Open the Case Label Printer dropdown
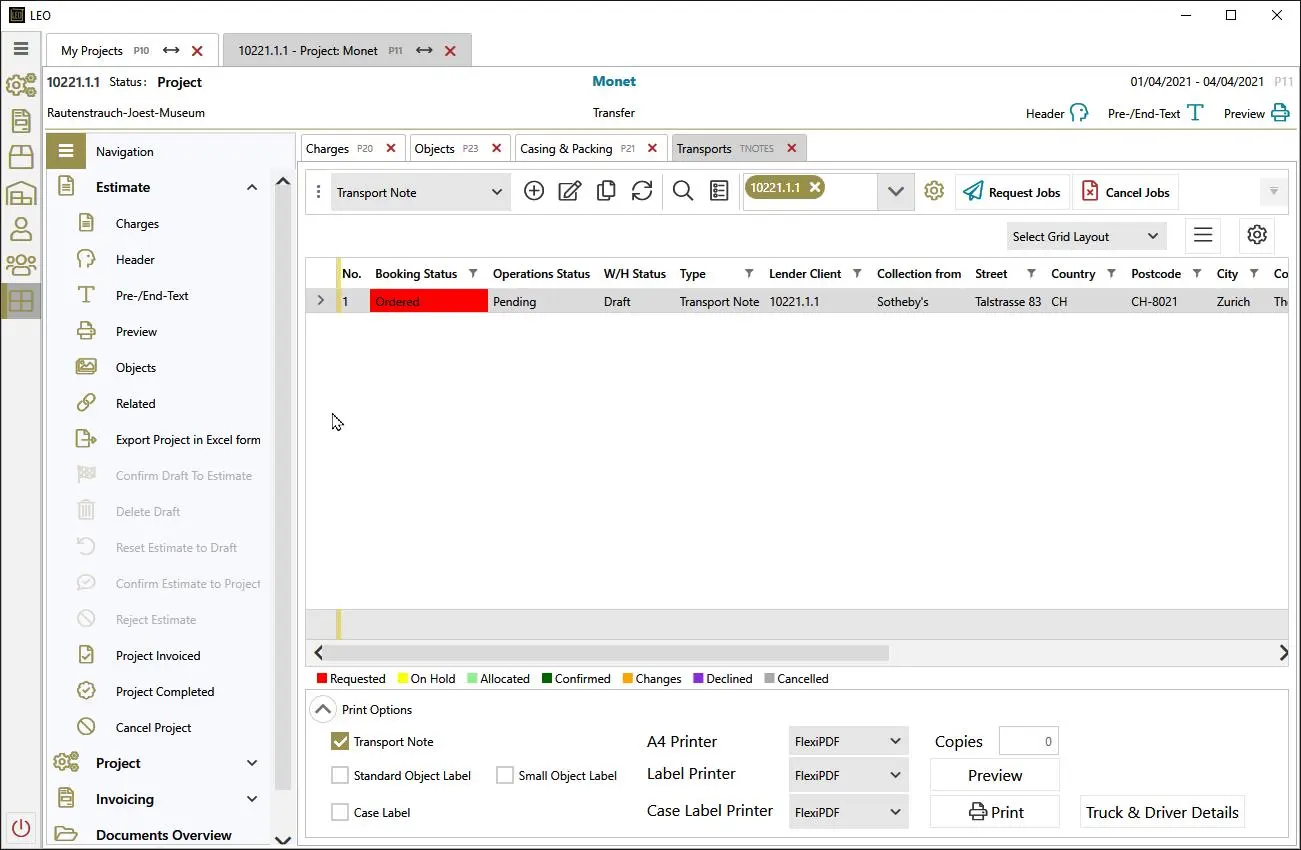The width and height of the screenshot is (1301, 850). click(848, 812)
